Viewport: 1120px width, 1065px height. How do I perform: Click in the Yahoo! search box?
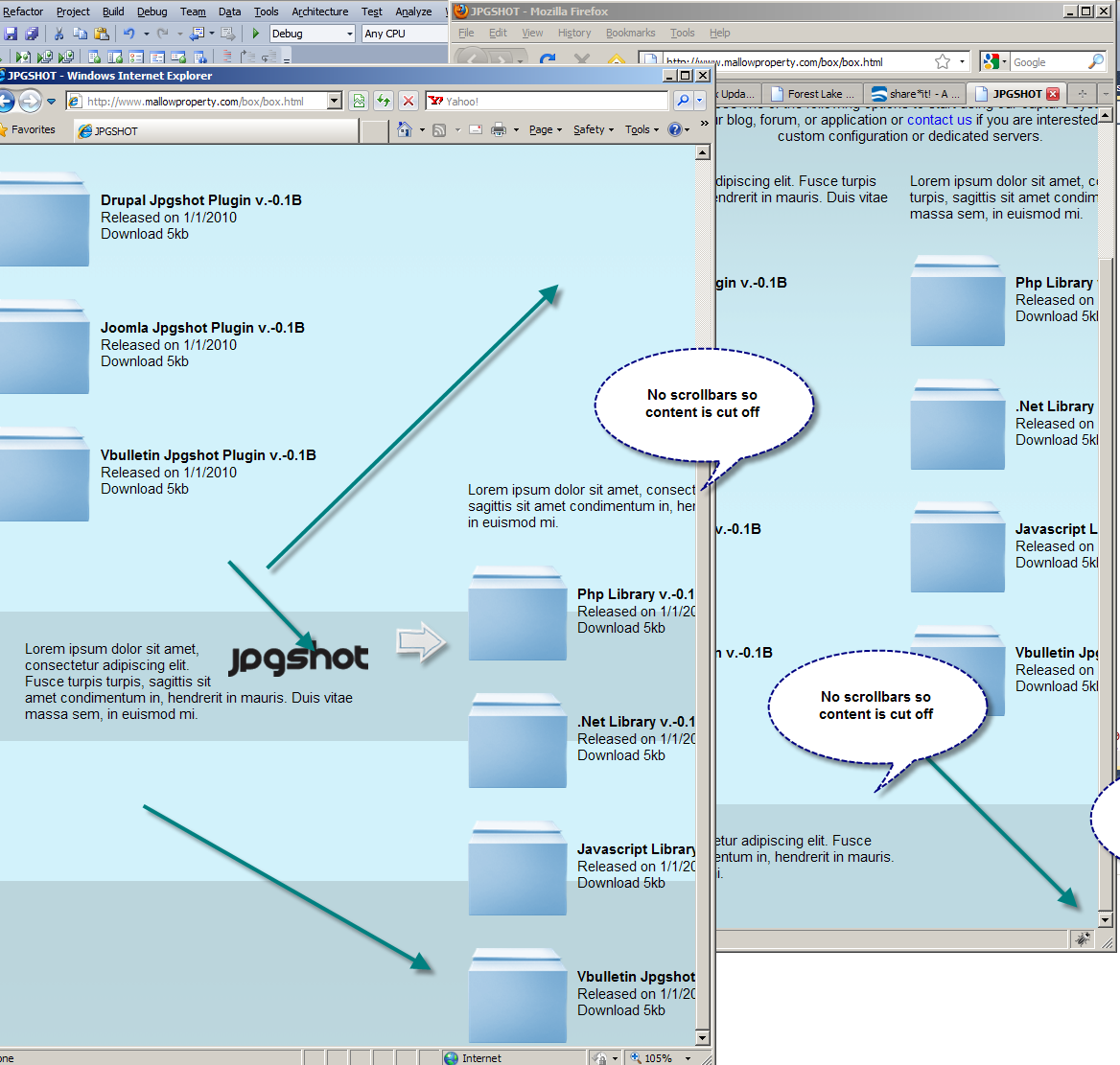556,101
